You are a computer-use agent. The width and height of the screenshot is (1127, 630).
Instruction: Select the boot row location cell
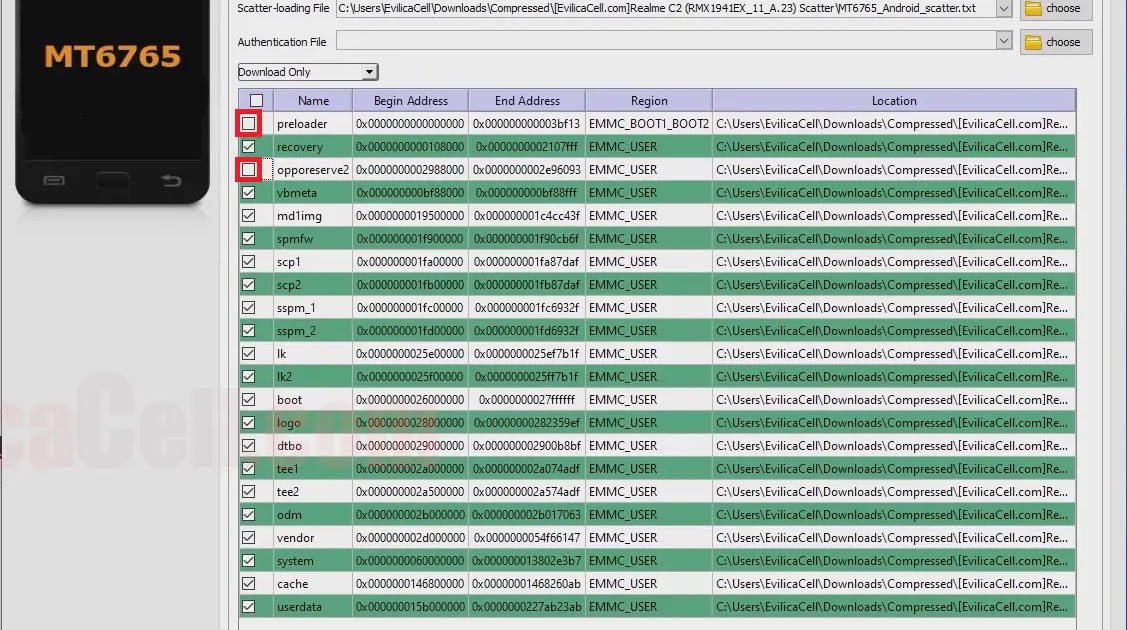pyautogui.click(x=893, y=400)
